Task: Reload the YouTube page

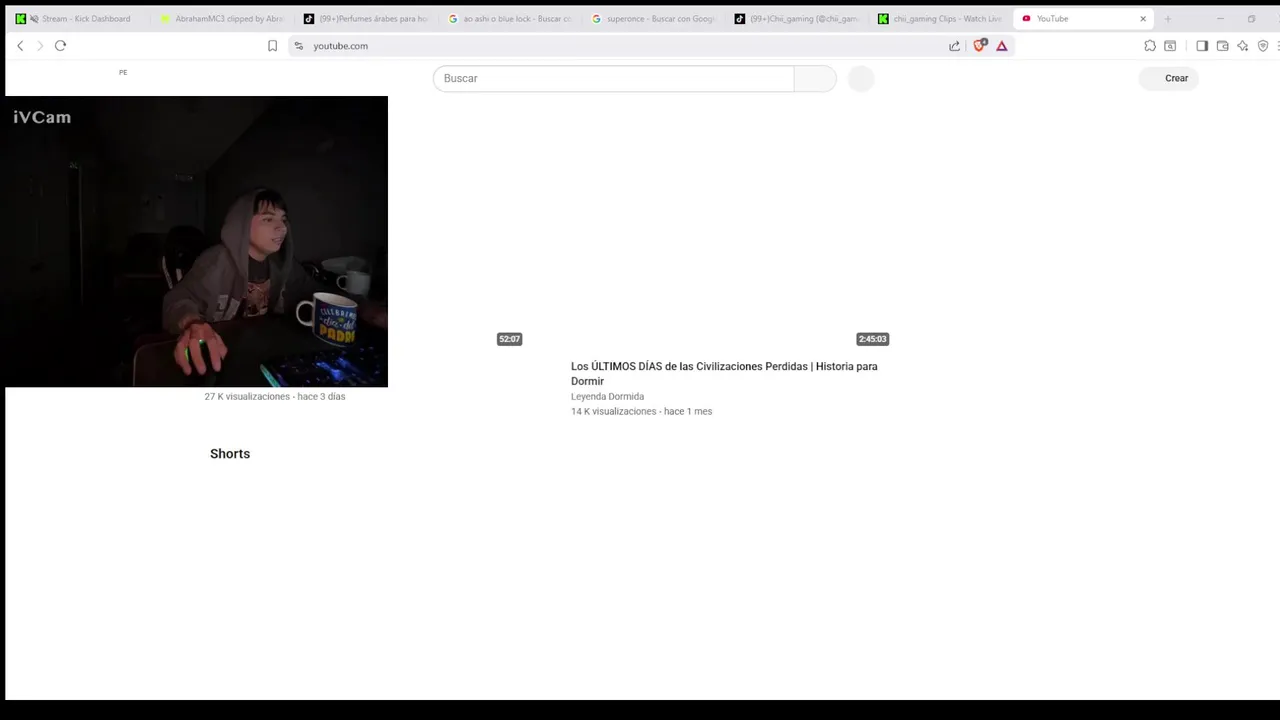Action: [60, 46]
